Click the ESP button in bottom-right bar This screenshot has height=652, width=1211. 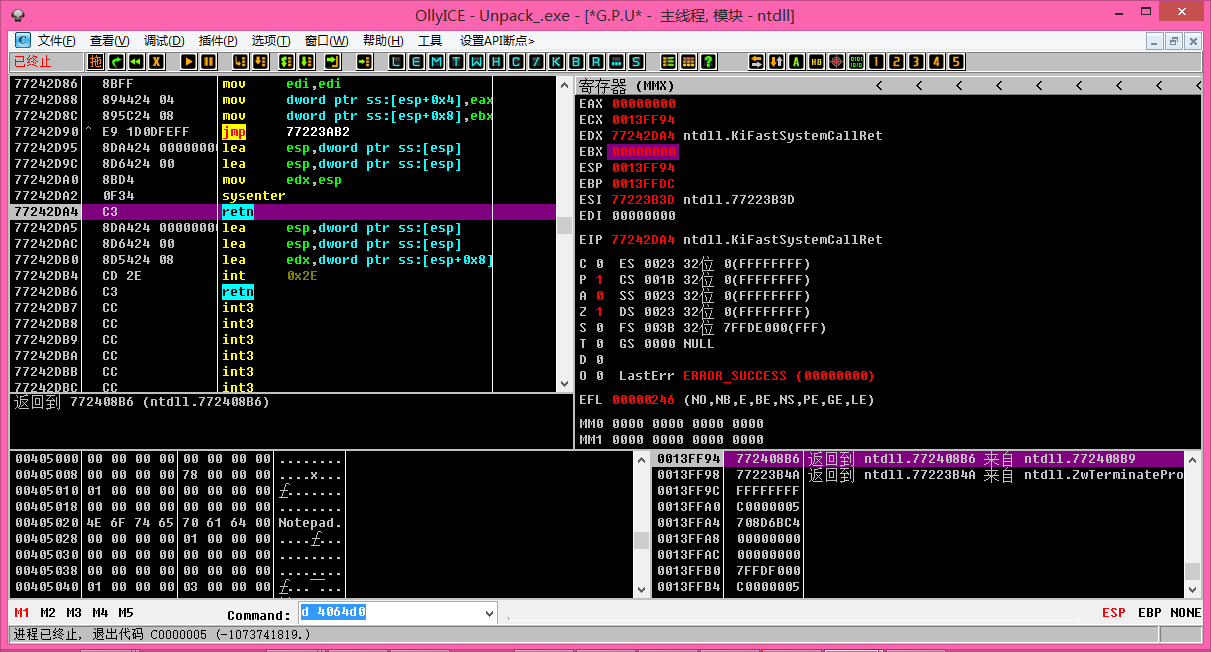[1113, 613]
